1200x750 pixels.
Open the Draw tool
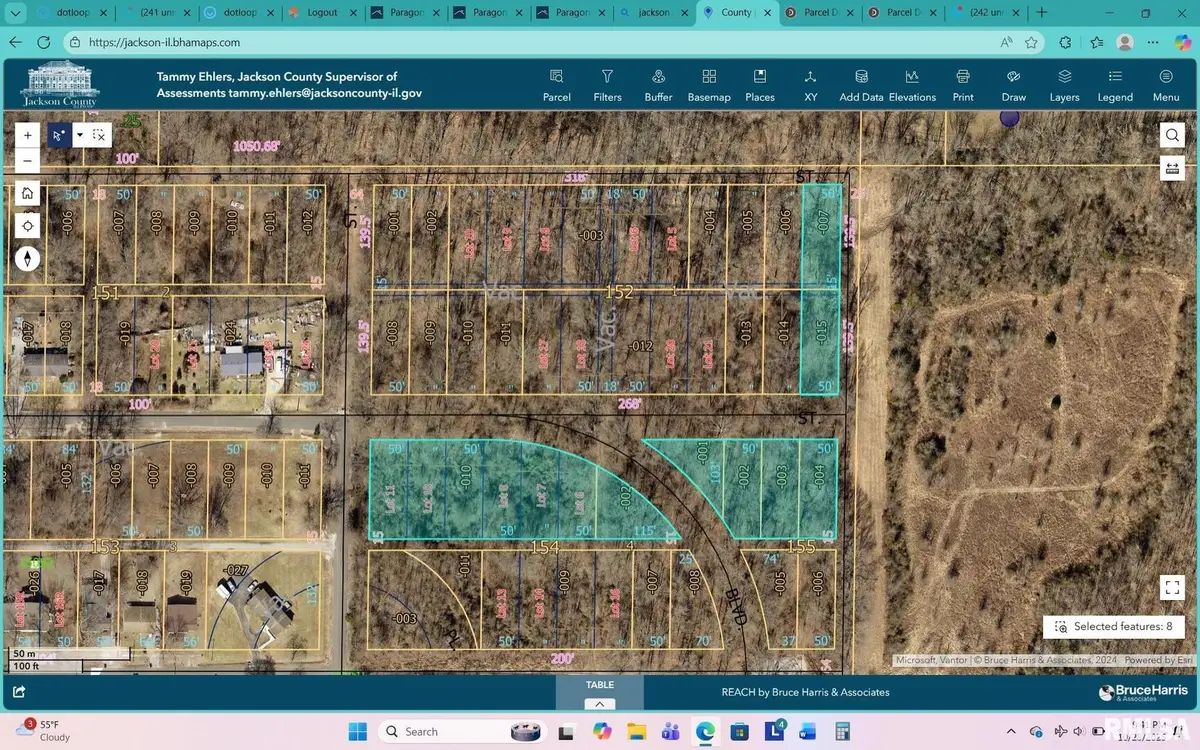pyautogui.click(x=1013, y=84)
